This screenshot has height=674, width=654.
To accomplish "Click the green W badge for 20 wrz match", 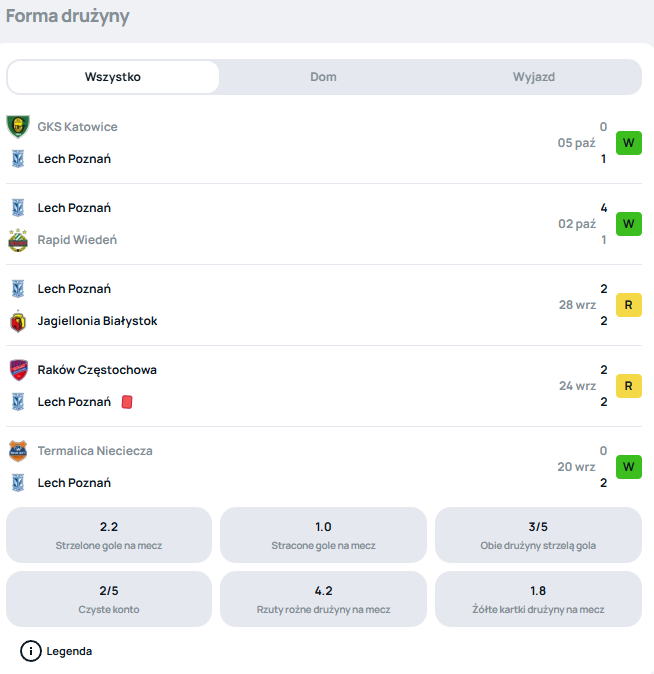I will pos(628,467).
